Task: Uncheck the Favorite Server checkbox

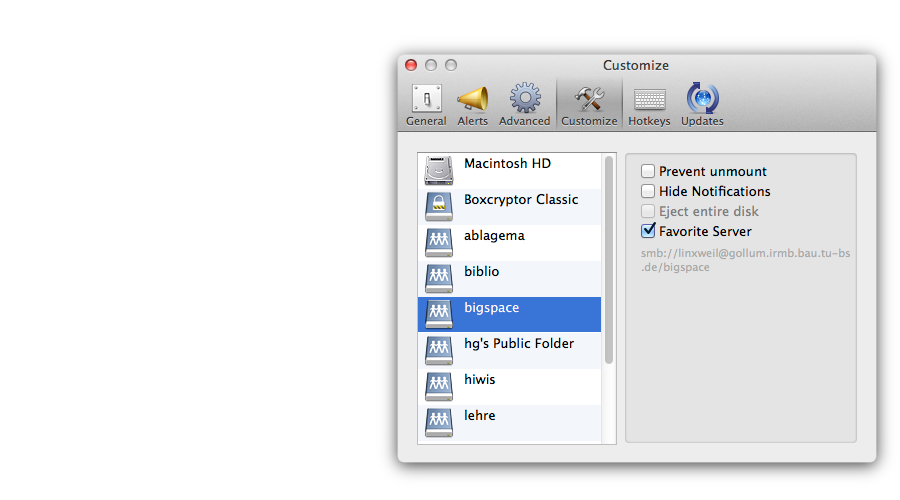Action: (649, 232)
